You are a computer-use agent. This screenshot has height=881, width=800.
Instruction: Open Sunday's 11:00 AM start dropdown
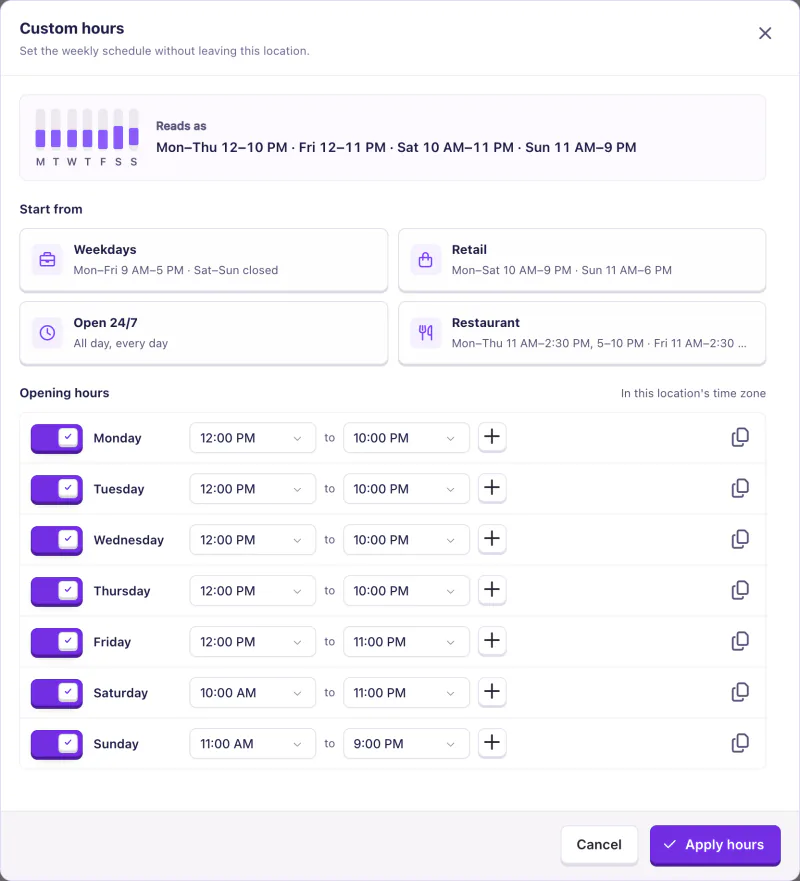point(253,744)
